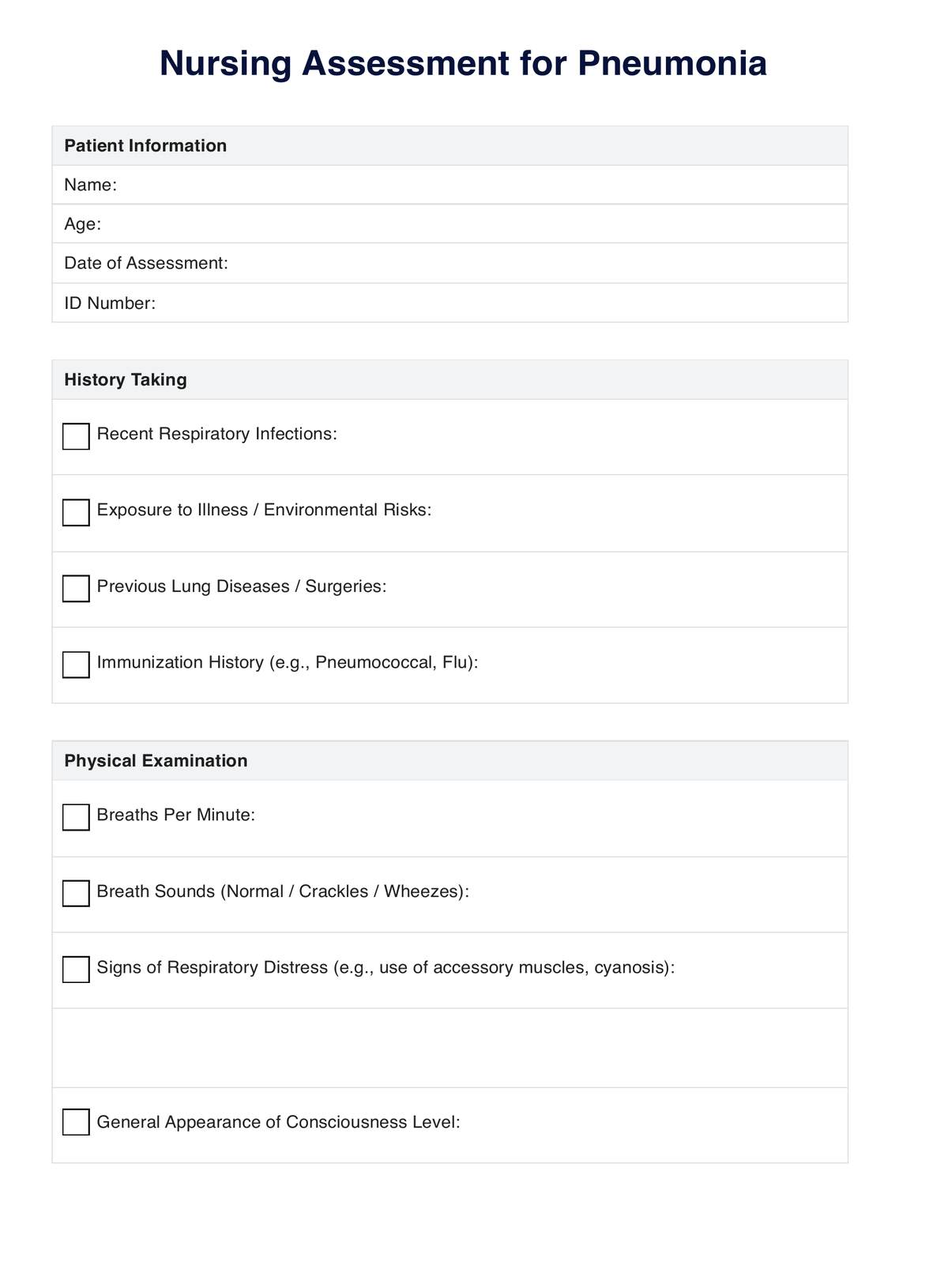Click the Physical Examination section header
This screenshot has height=1288, width=929.
tap(156, 760)
